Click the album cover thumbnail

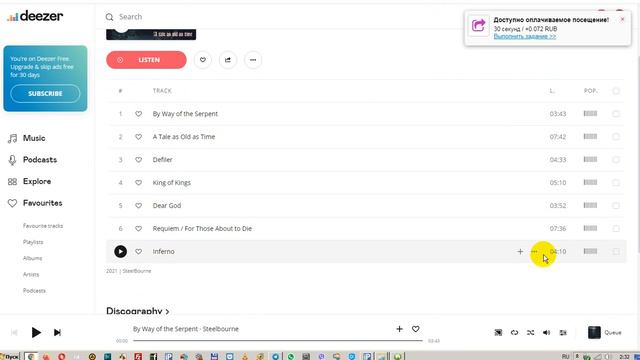(151, 34)
